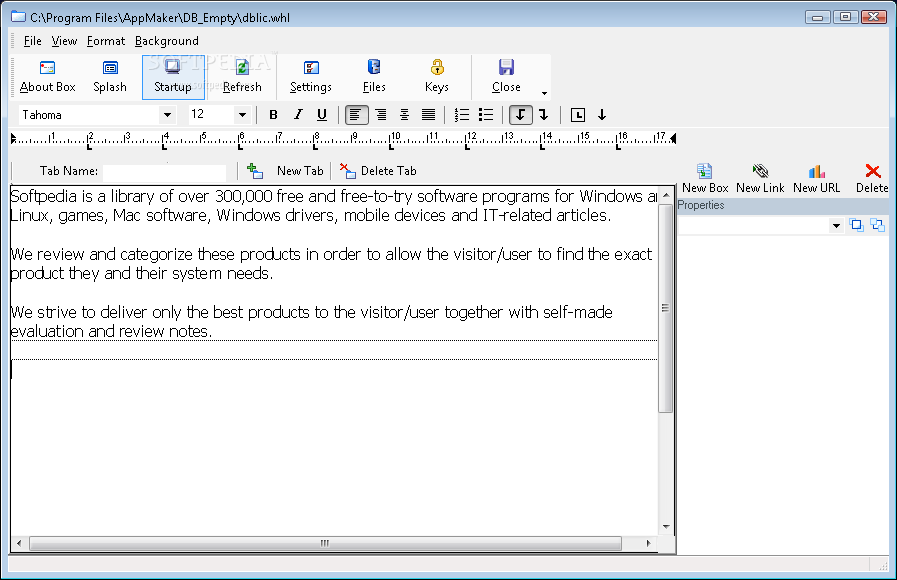This screenshot has height=580, width=897.
Task: Insert a bulleted list
Action: (x=486, y=115)
